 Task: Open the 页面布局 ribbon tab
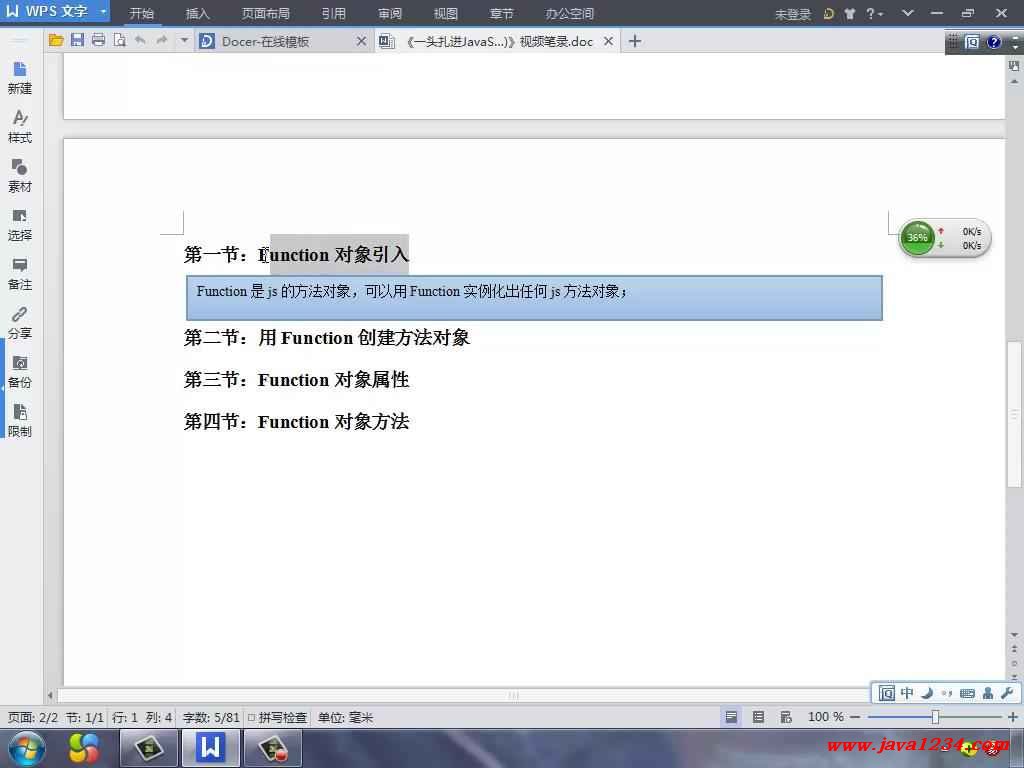click(265, 14)
